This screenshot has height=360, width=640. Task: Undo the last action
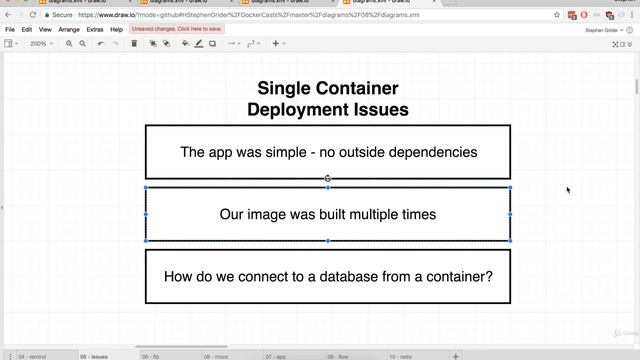click(101, 43)
